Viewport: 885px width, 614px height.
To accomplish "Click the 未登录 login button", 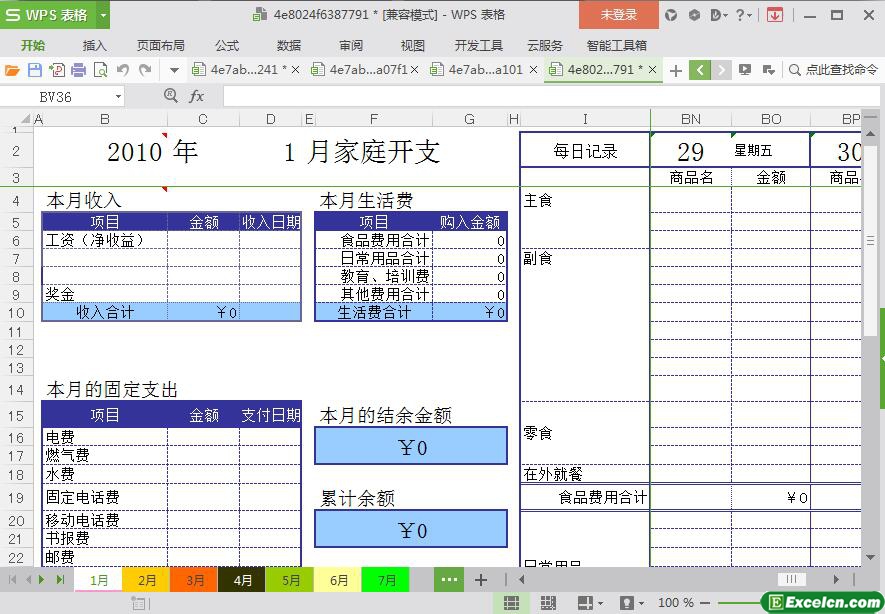I will (618, 15).
